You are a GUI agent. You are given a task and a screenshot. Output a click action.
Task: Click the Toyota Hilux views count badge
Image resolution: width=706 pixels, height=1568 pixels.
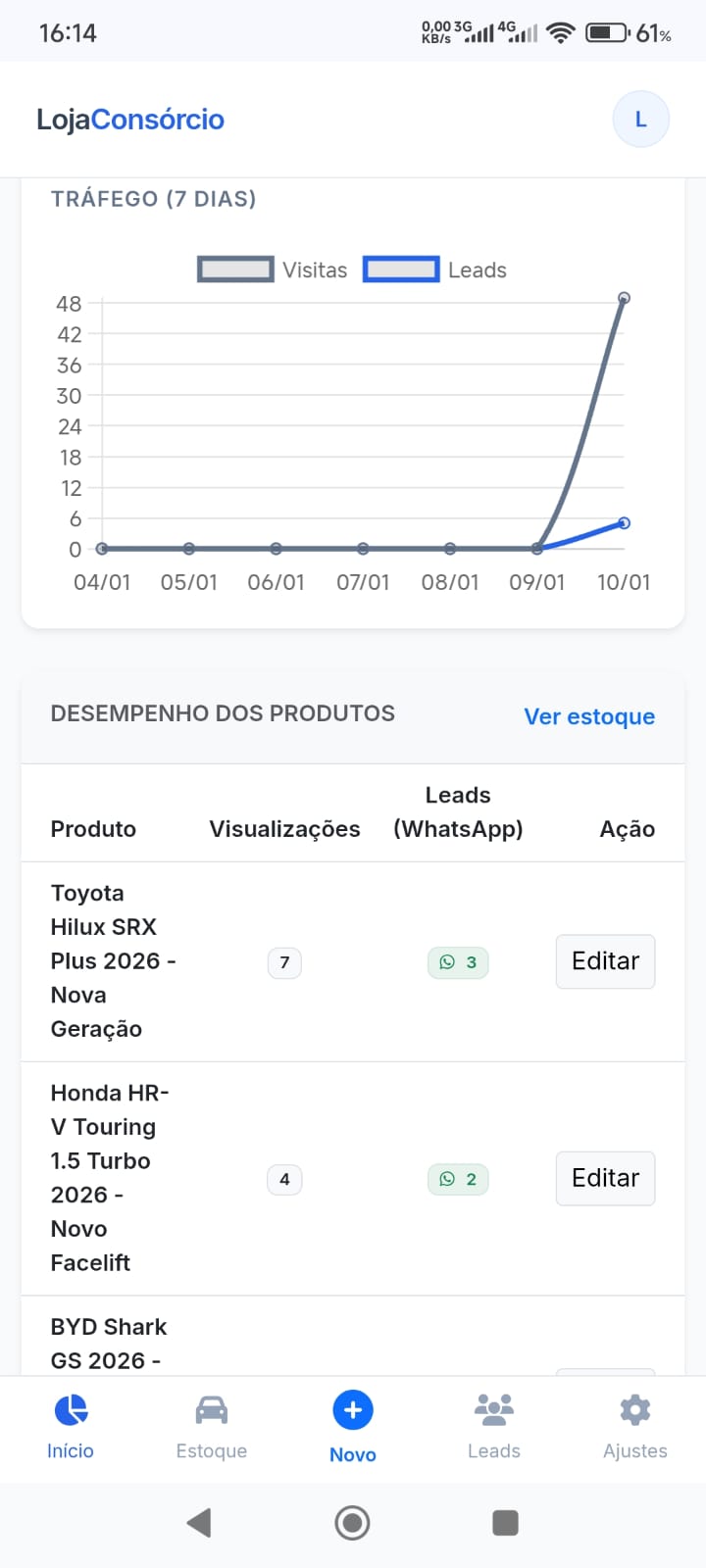pyautogui.click(x=284, y=962)
